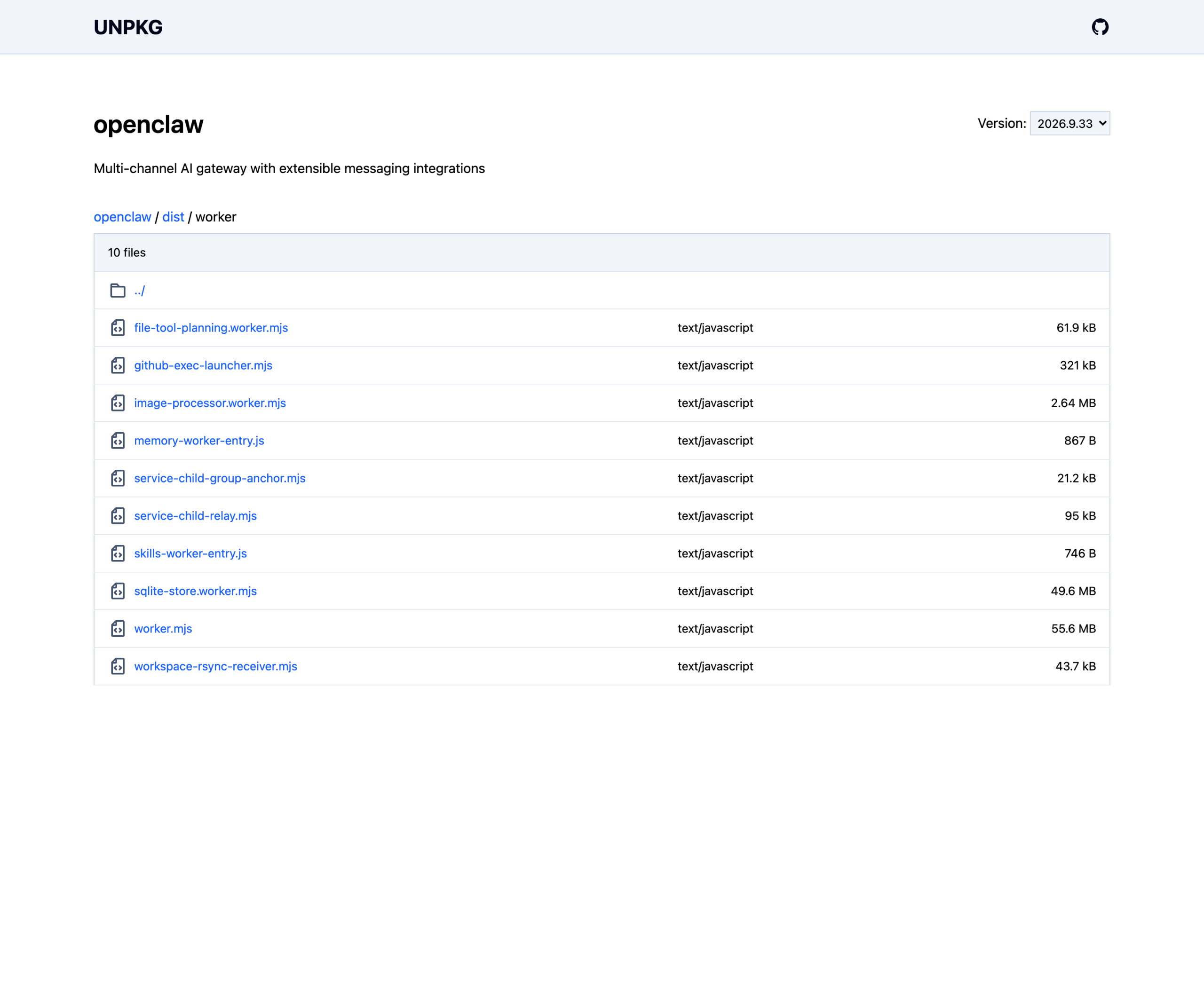Click file icon beside workspace-rsync-receiver.mjs
Screen dimensions: 1204x1003
[x=118, y=666]
